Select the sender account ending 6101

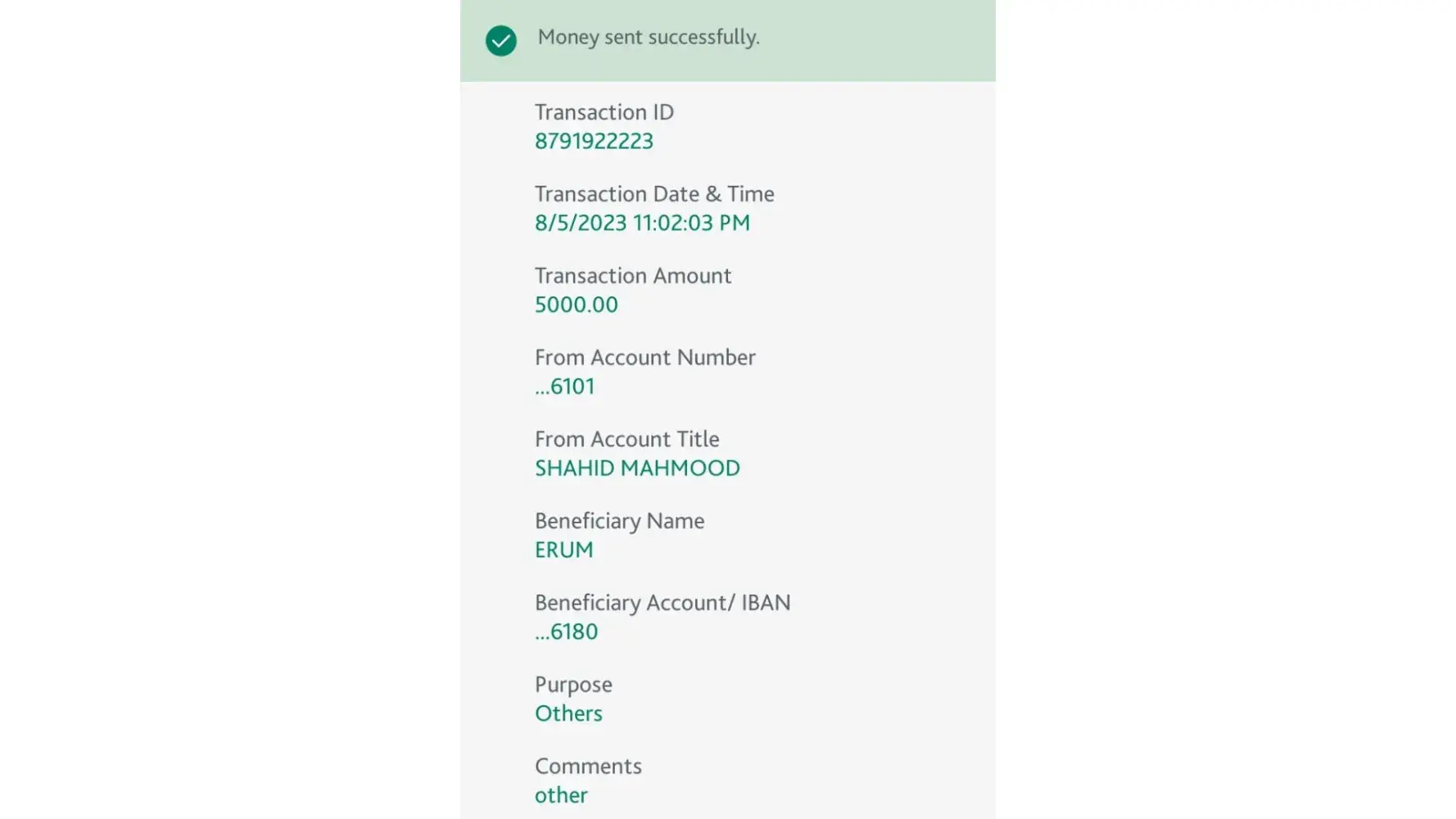(x=565, y=387)
